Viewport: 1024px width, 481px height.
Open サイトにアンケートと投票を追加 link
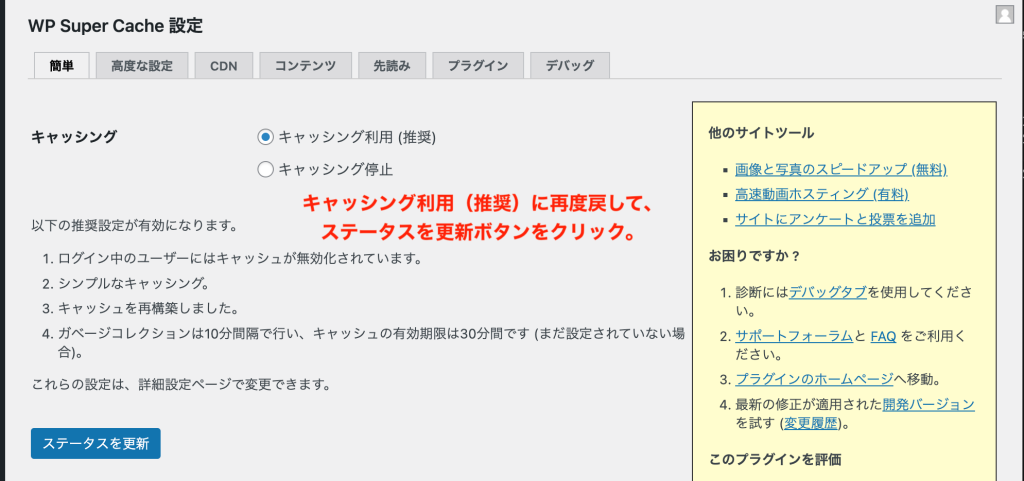click(x=835, y=219)
